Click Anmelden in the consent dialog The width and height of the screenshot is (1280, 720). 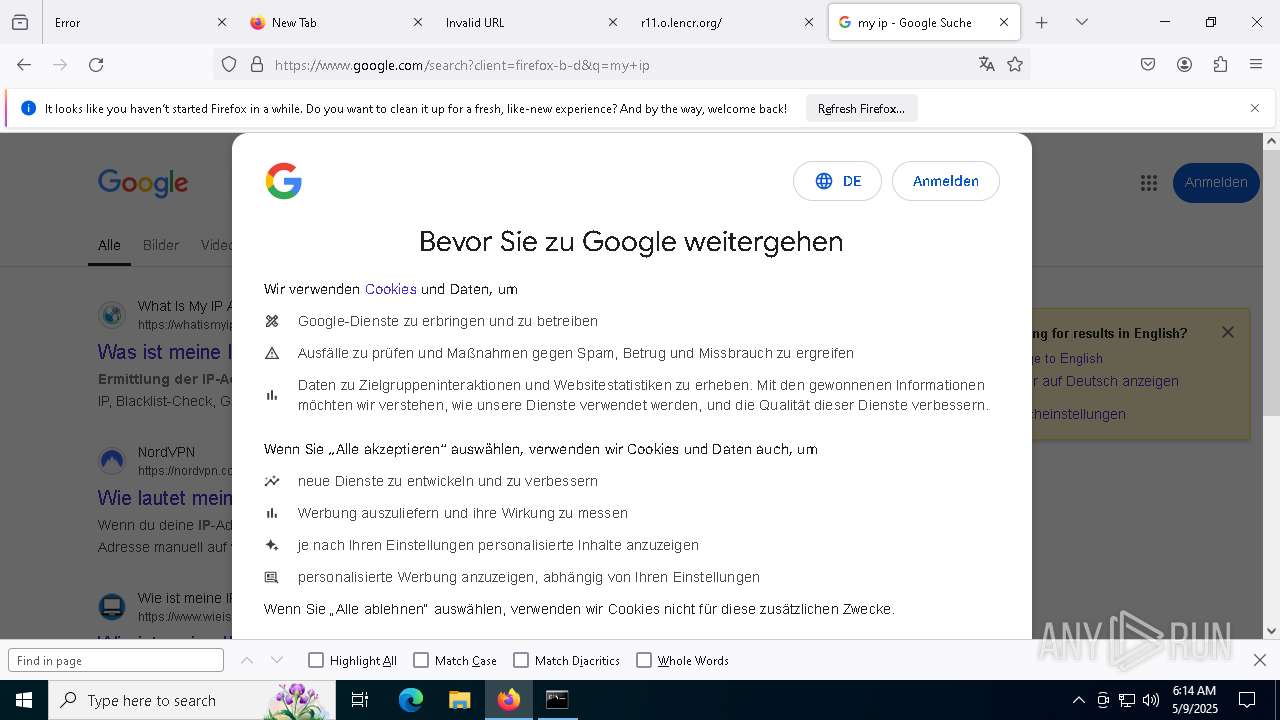pyautogui.click(x=946, y=181)
